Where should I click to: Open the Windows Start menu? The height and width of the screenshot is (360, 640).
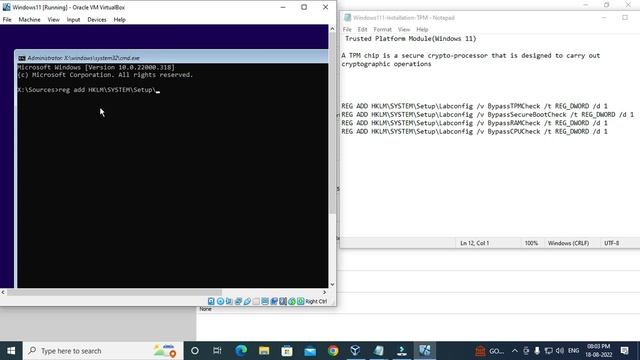pos(11,351)
